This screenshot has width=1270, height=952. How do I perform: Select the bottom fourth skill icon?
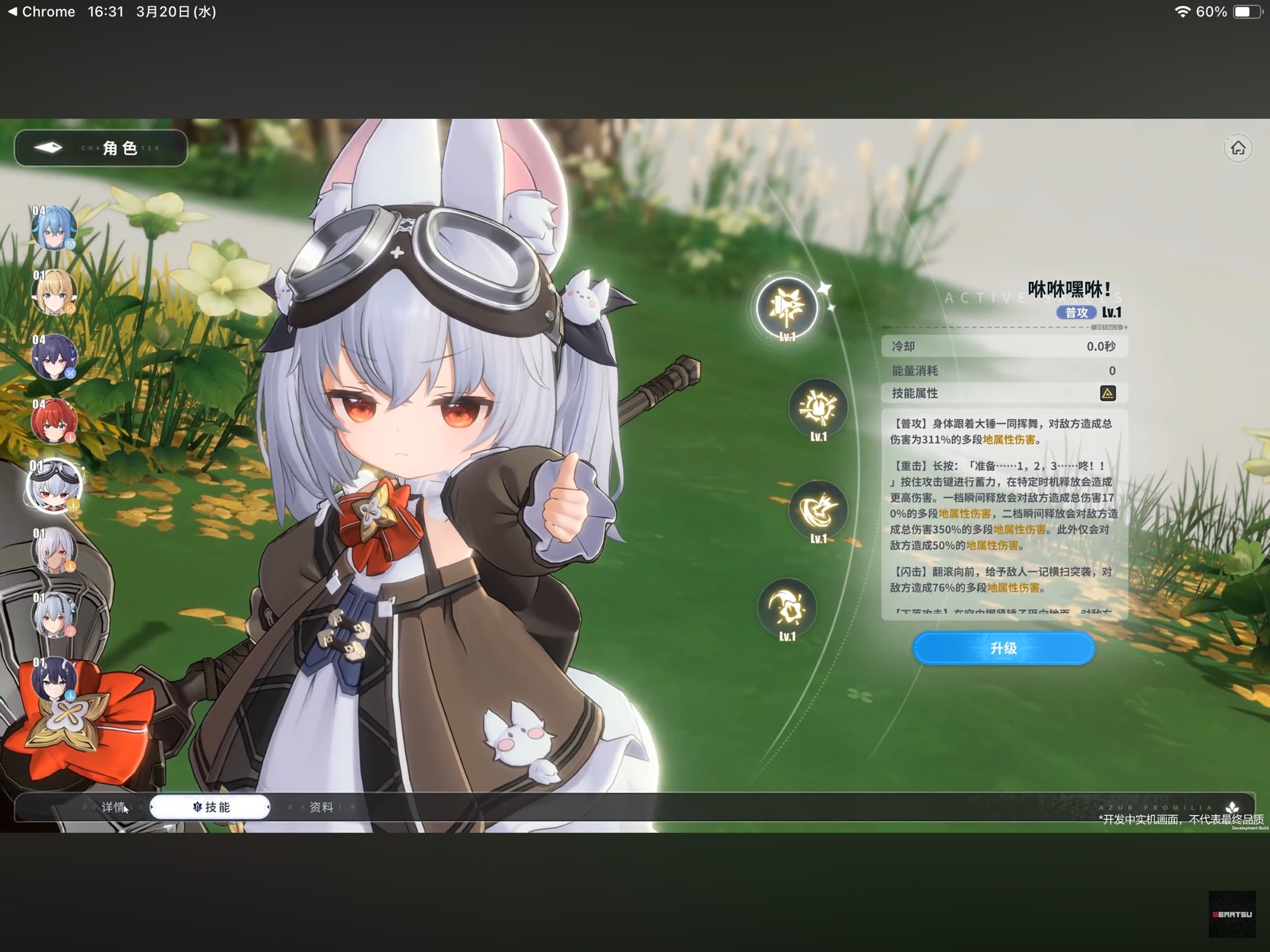pos(786,607)
